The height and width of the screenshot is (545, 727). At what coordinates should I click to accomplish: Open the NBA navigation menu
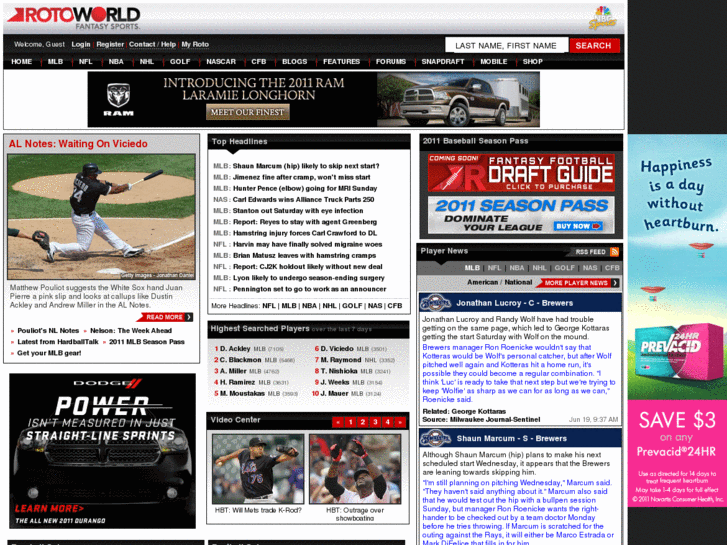point(116,62)
